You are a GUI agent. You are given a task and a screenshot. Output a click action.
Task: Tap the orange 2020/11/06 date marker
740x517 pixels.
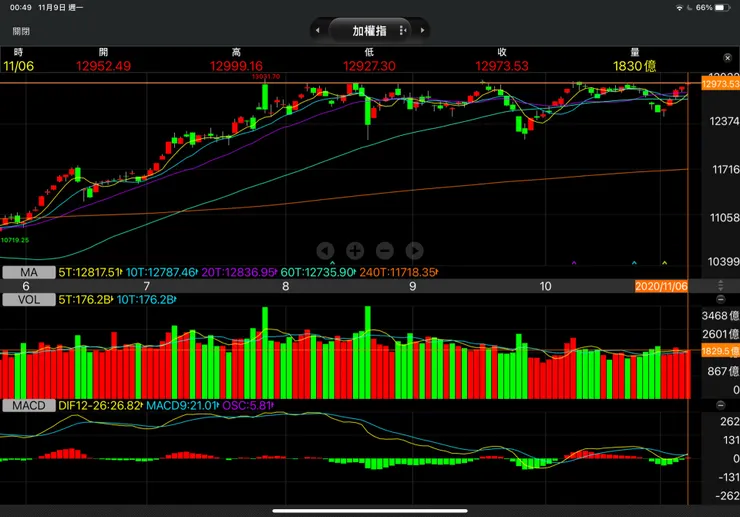click(x=661, y=286)
